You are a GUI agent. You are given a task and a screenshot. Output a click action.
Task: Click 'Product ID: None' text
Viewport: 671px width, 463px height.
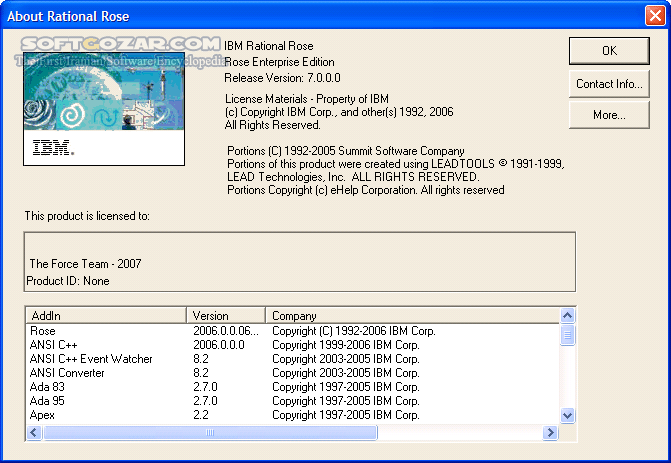[x=68, y=281]
